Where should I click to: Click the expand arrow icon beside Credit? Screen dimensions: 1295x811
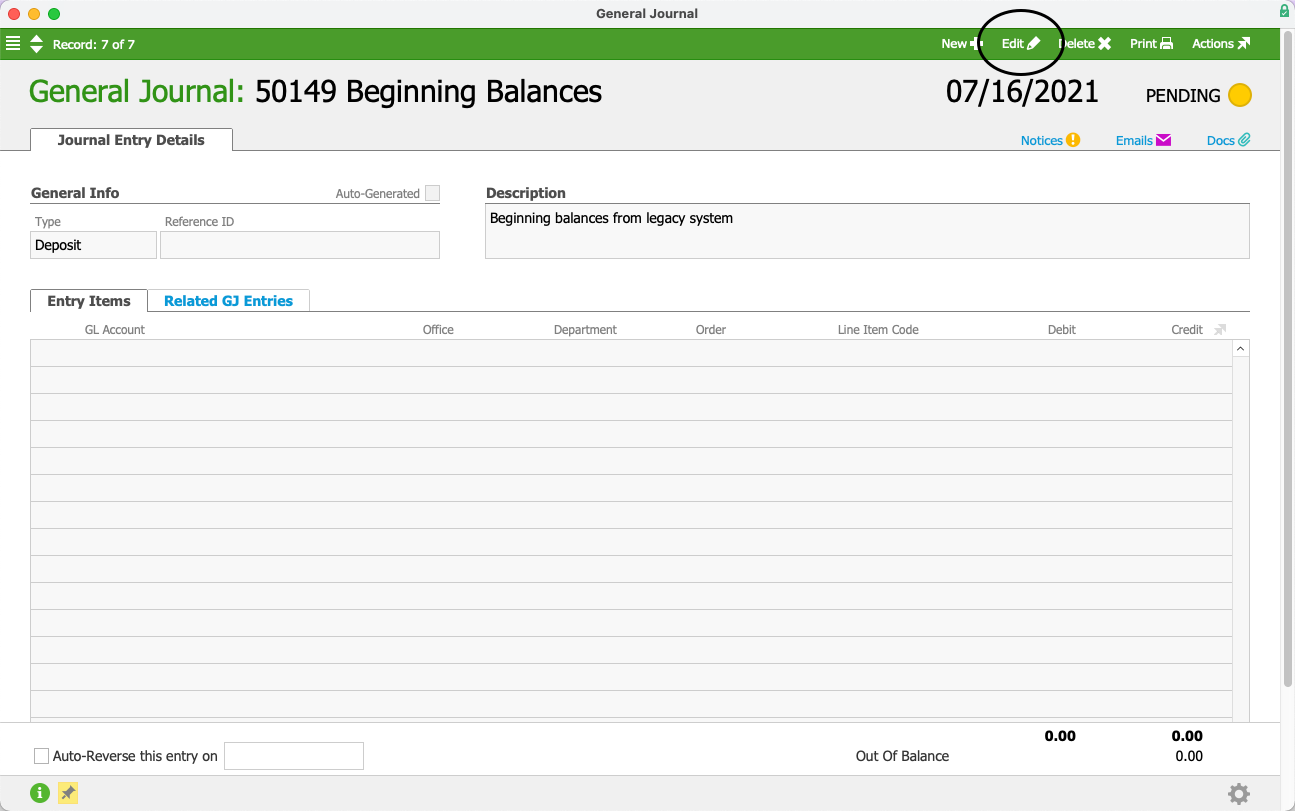pos(1220,330)
